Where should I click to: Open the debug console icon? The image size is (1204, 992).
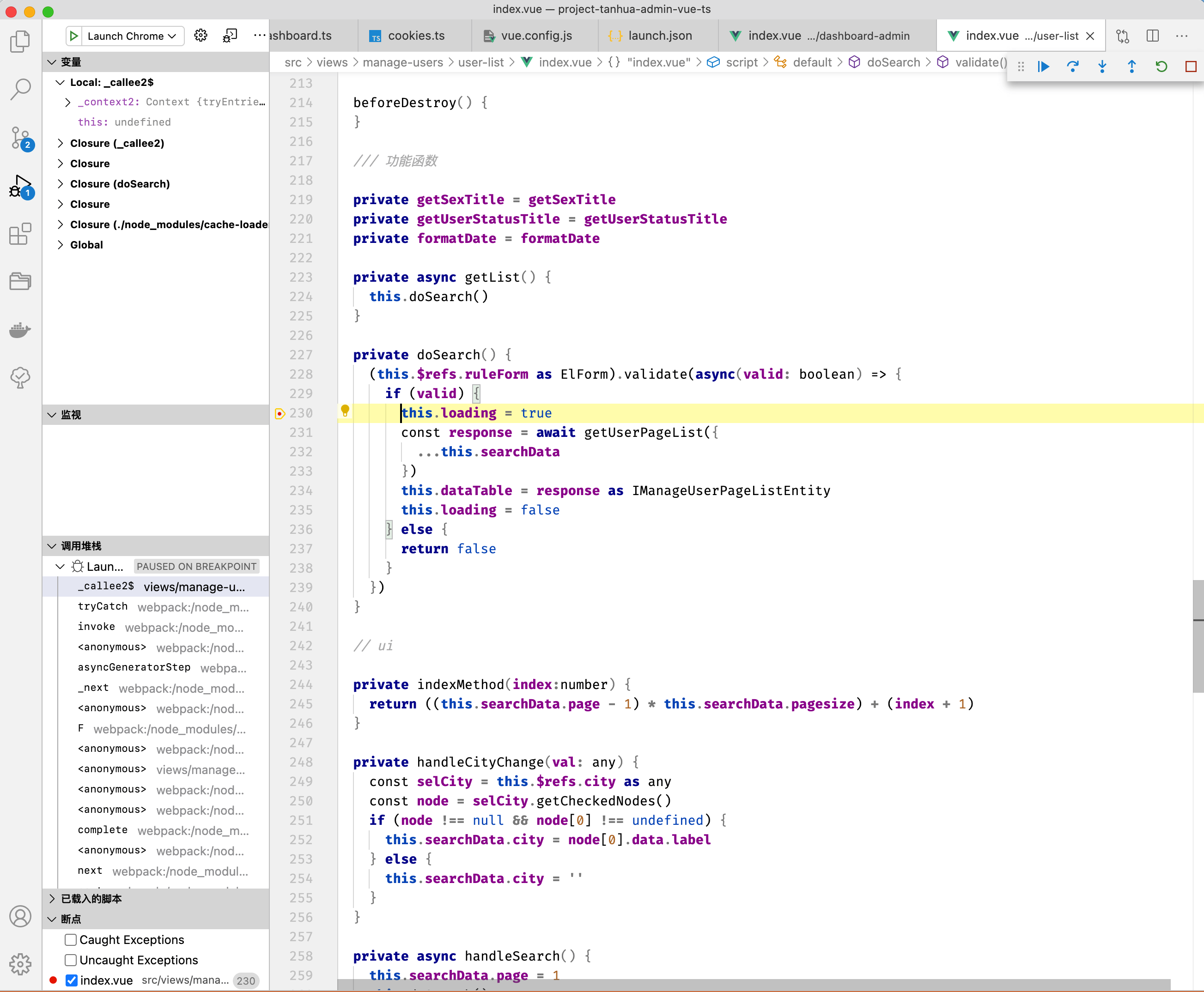pyautogui.click(x=230, y=36)
